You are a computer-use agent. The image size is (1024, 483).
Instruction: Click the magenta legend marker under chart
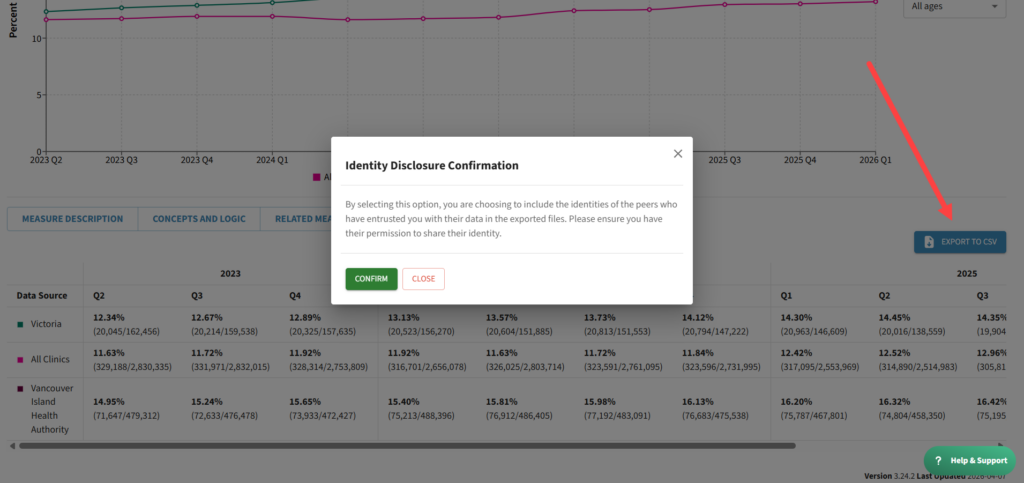317,177
